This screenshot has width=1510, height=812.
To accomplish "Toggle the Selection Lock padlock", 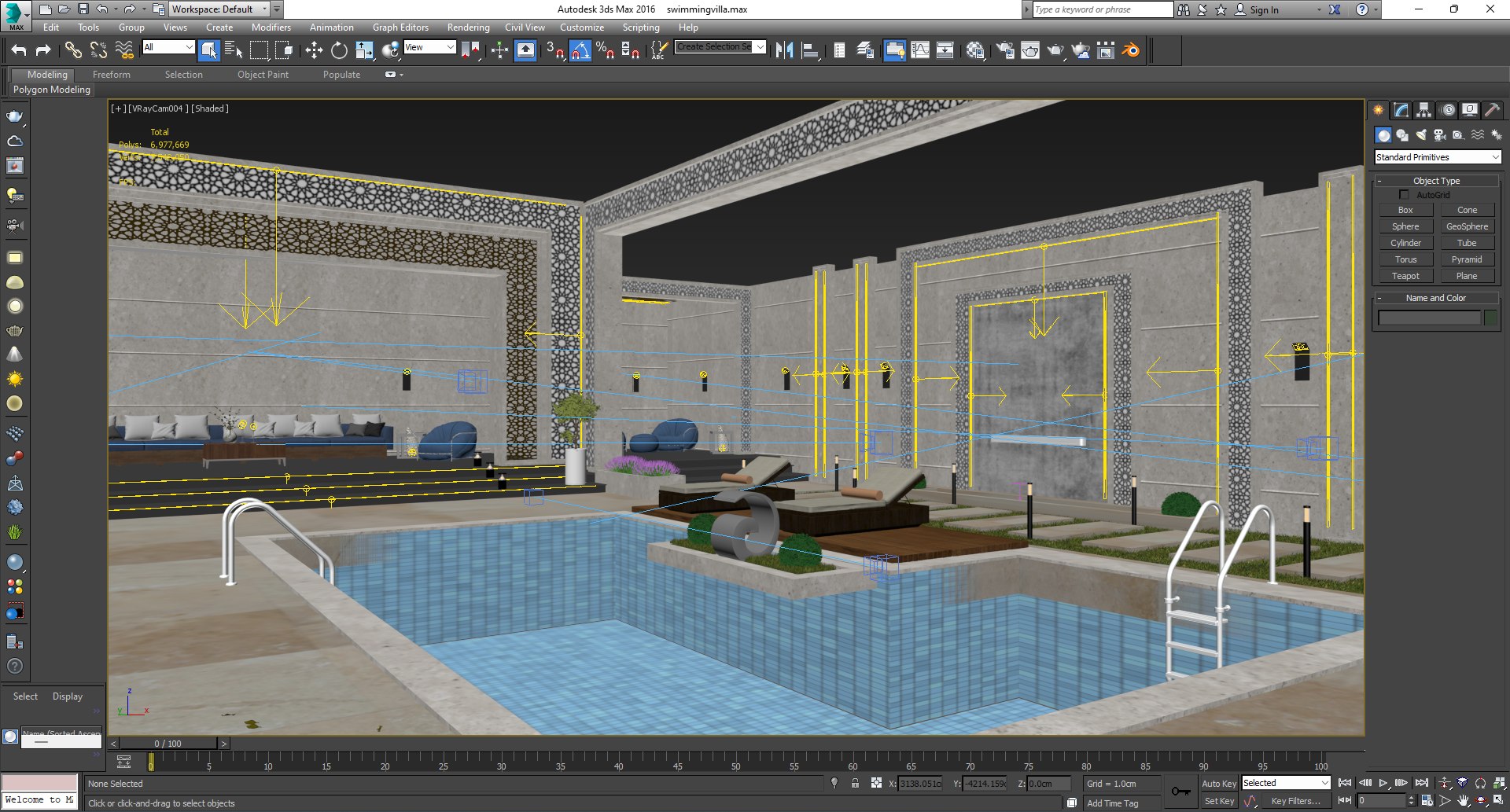I will (x=855, y=783).
